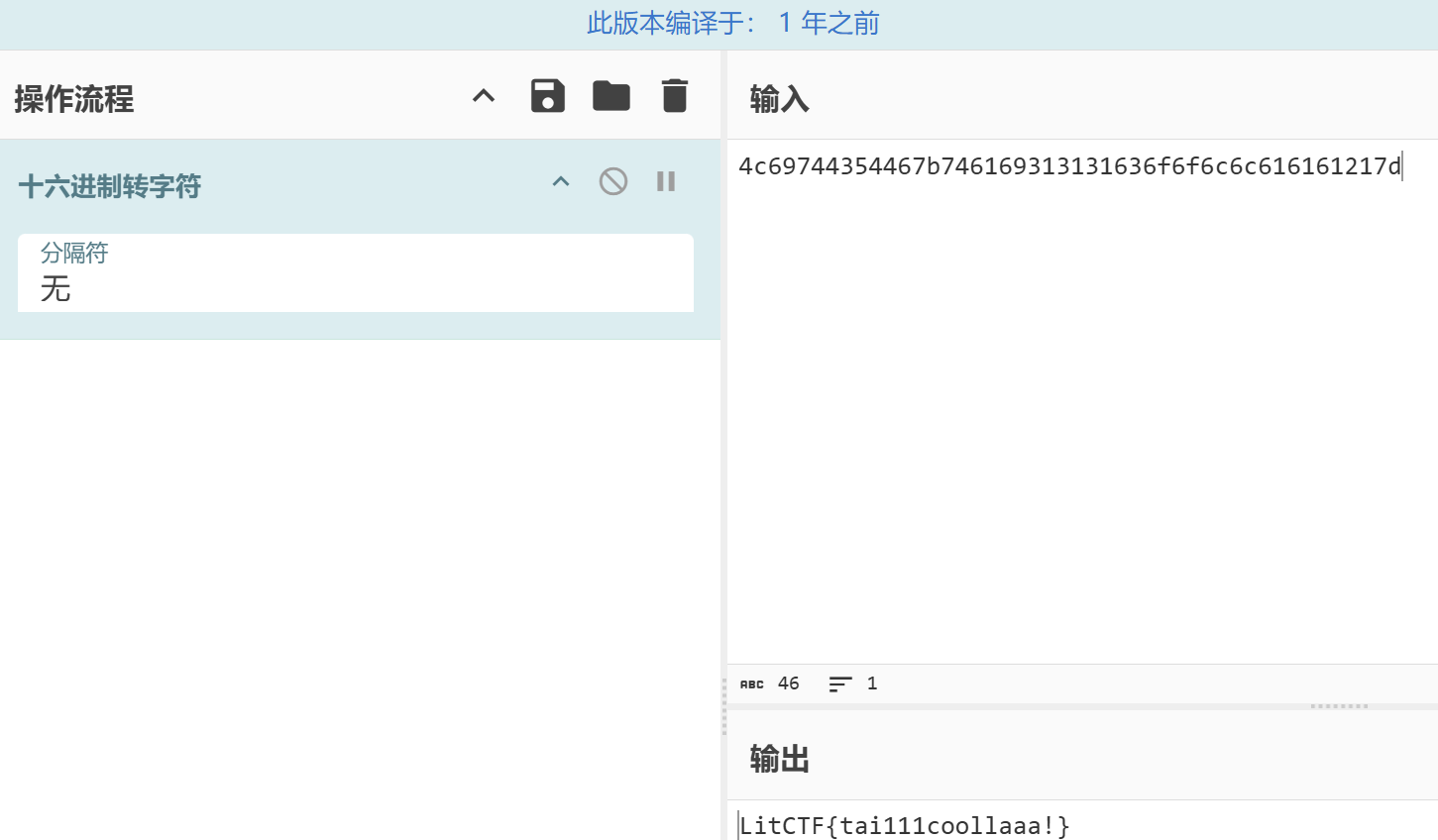
Task: Load a recipe with the folder icon
Action: click(610, 96)
